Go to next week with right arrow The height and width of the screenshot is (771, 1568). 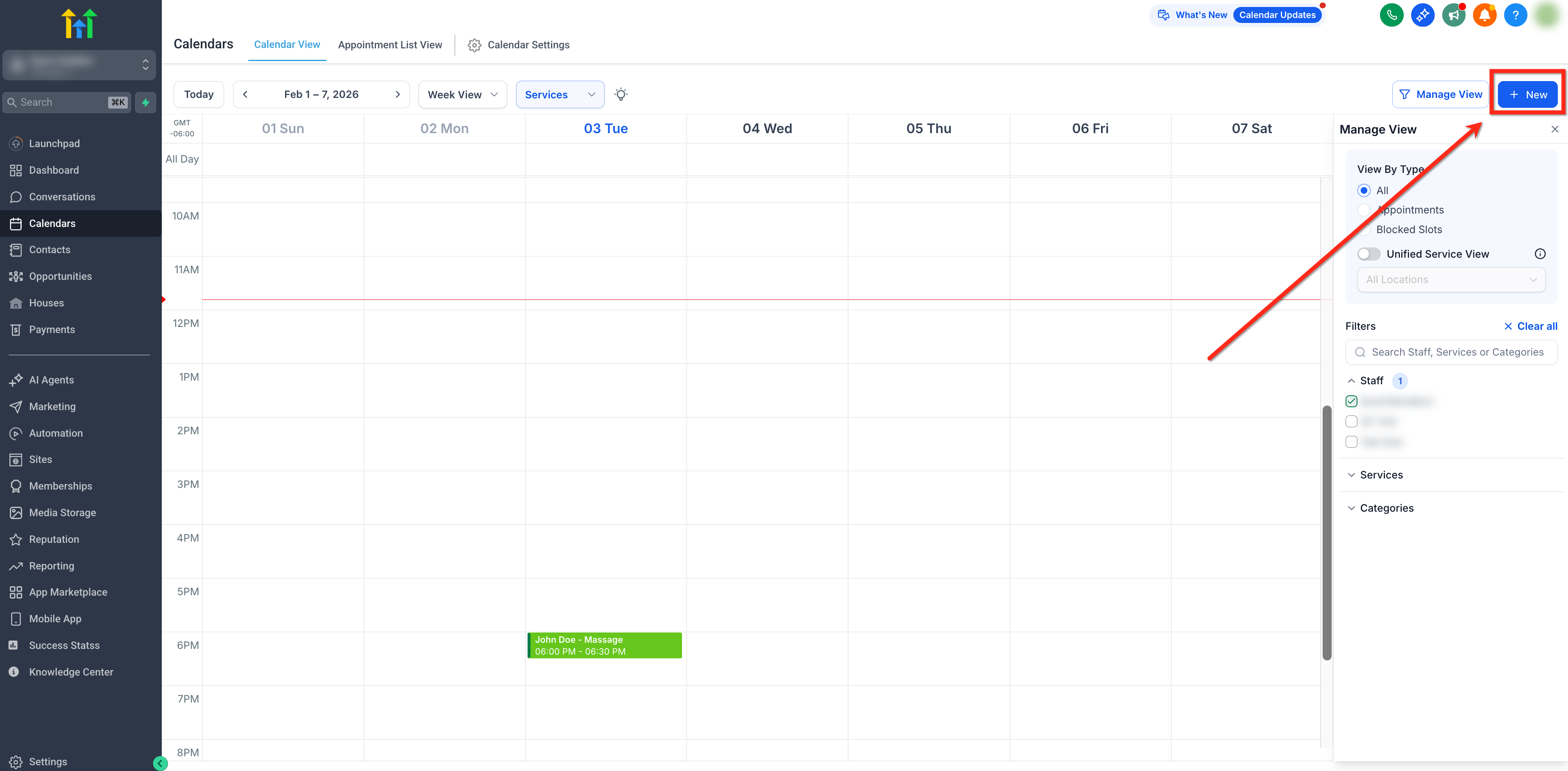[x=397, y=94]
